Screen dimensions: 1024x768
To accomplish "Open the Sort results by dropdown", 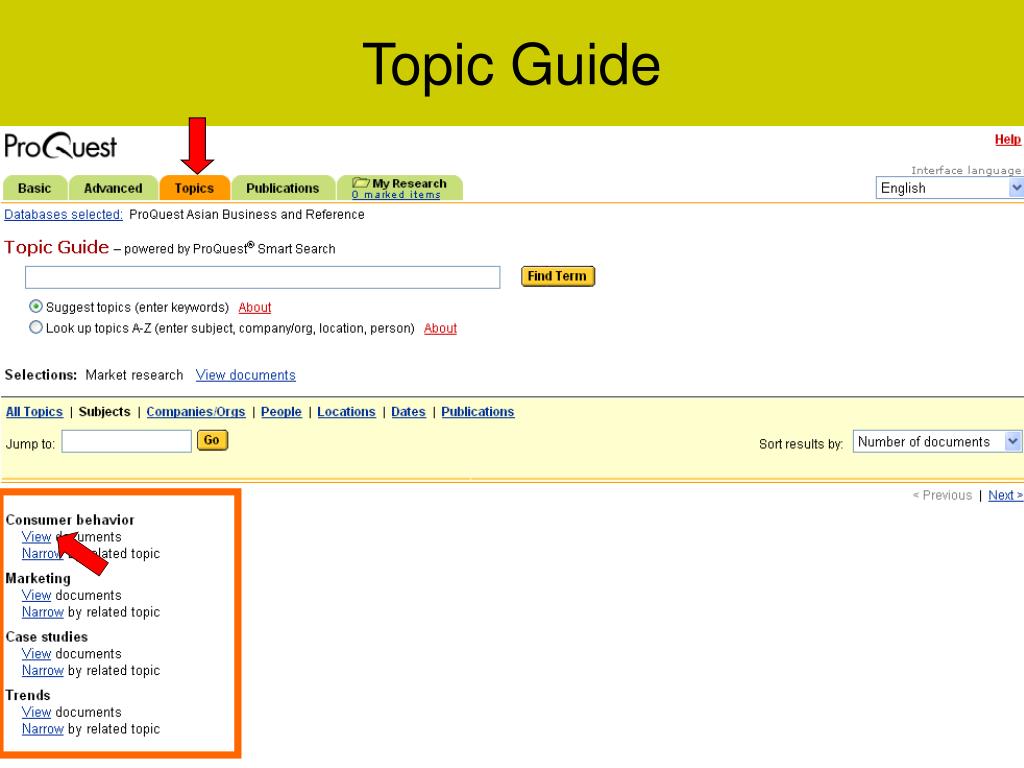I will pyautogui.click(x=936, y=441).
